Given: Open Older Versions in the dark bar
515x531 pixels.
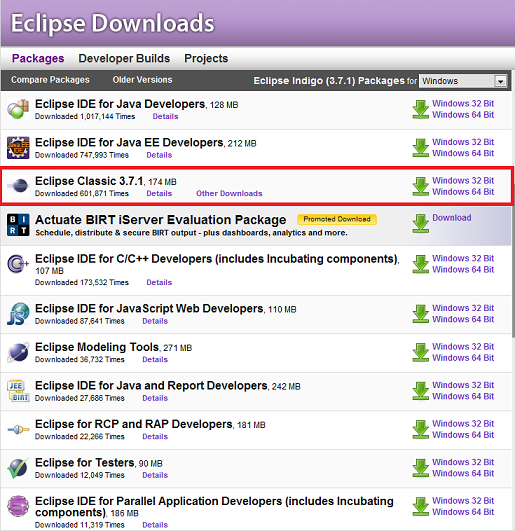Looking at the screenshot, I should pos(142,80).
